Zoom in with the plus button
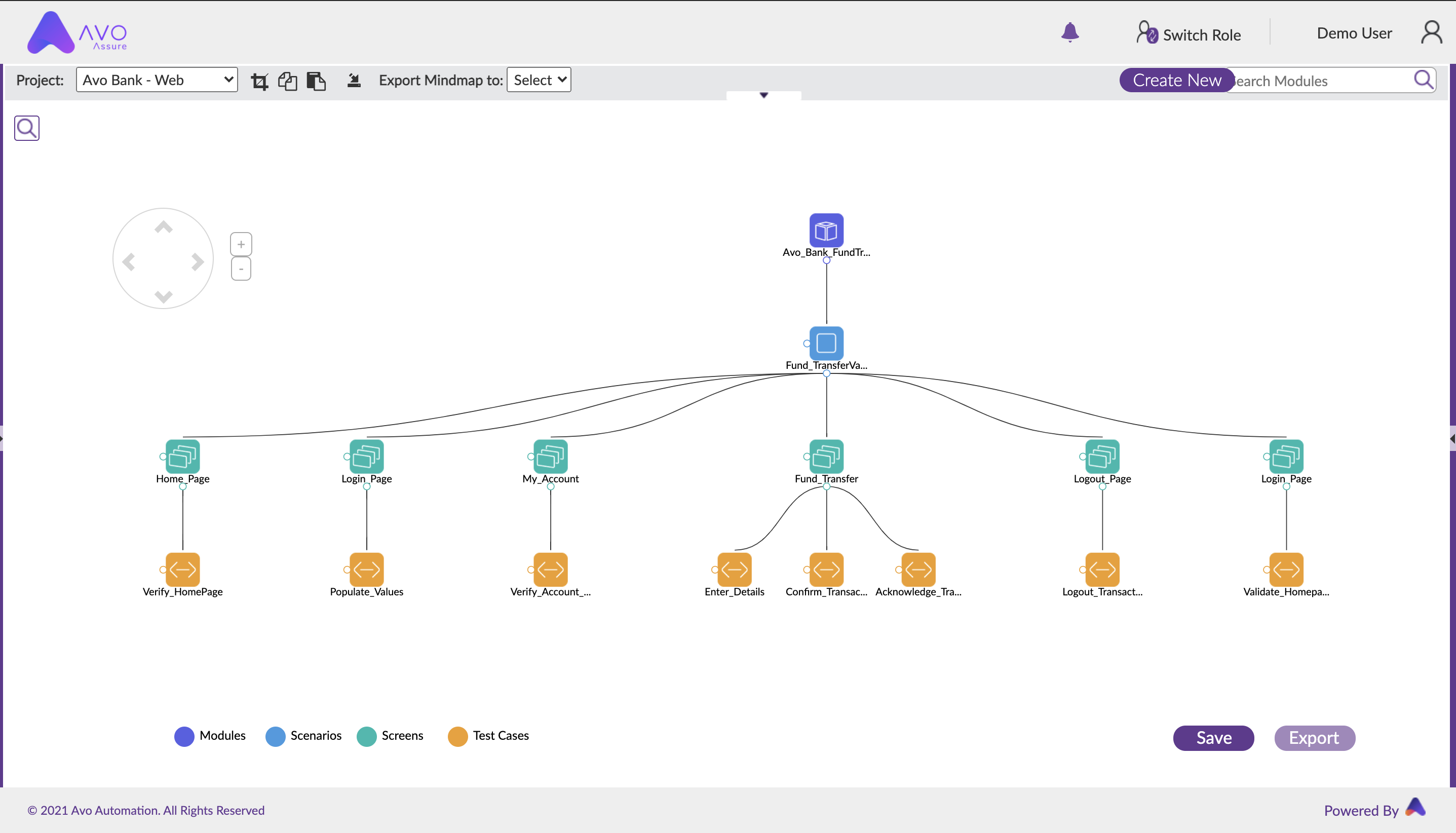Image resolution: width=1456 pixels, height=833 pixels. [241, 245]
